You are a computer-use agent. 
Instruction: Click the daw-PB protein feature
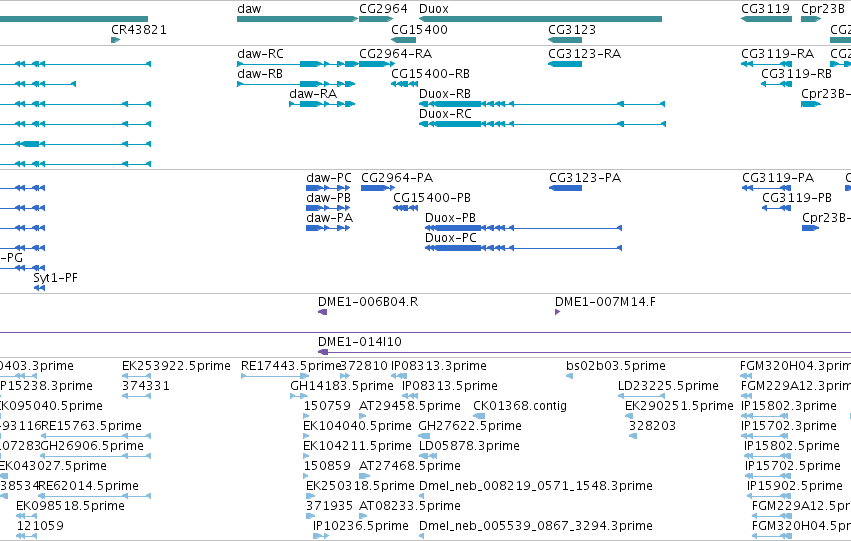pyautogui.click(x=328, y=208)
